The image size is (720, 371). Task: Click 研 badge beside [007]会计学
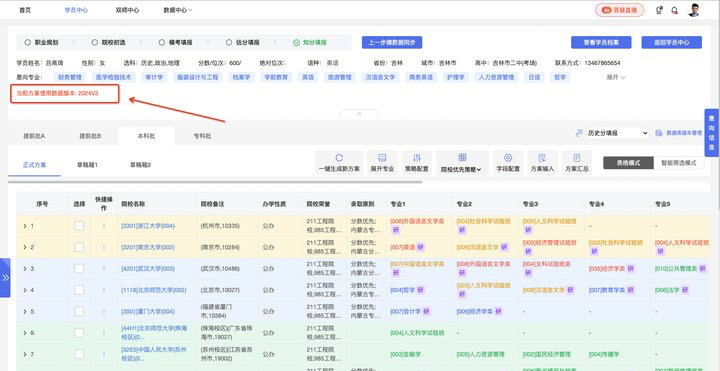coord(427,311)
